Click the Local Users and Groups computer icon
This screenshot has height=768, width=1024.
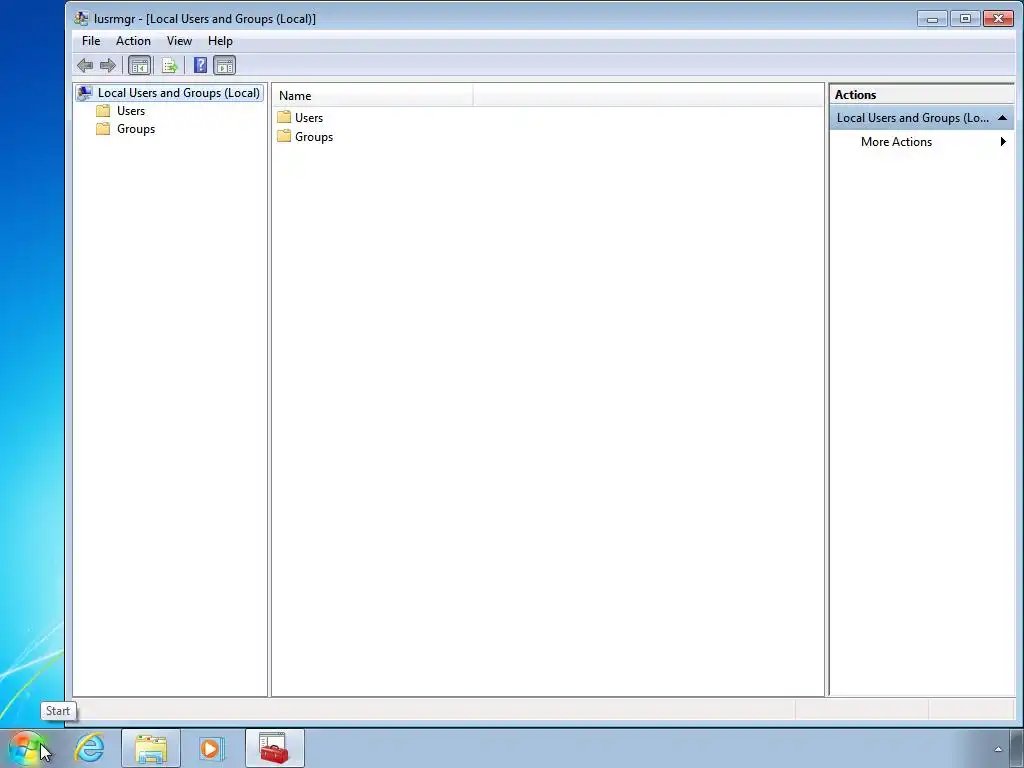pyautogui.click(x=85, y=93)
